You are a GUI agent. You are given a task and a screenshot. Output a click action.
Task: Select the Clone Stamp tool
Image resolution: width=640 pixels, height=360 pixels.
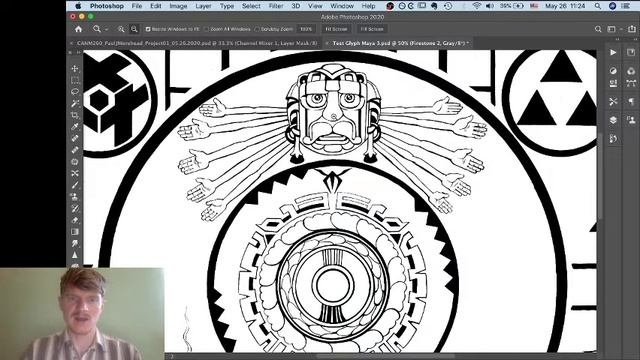pos(75,197)
